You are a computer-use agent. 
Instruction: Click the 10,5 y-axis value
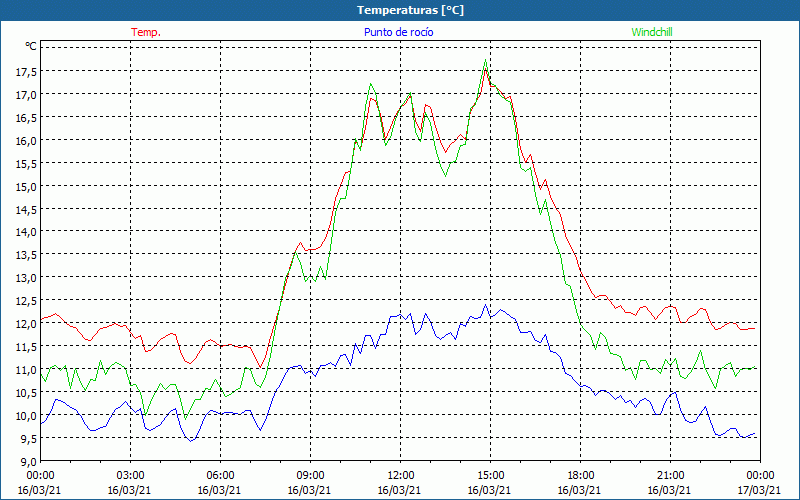click(27, 393)
